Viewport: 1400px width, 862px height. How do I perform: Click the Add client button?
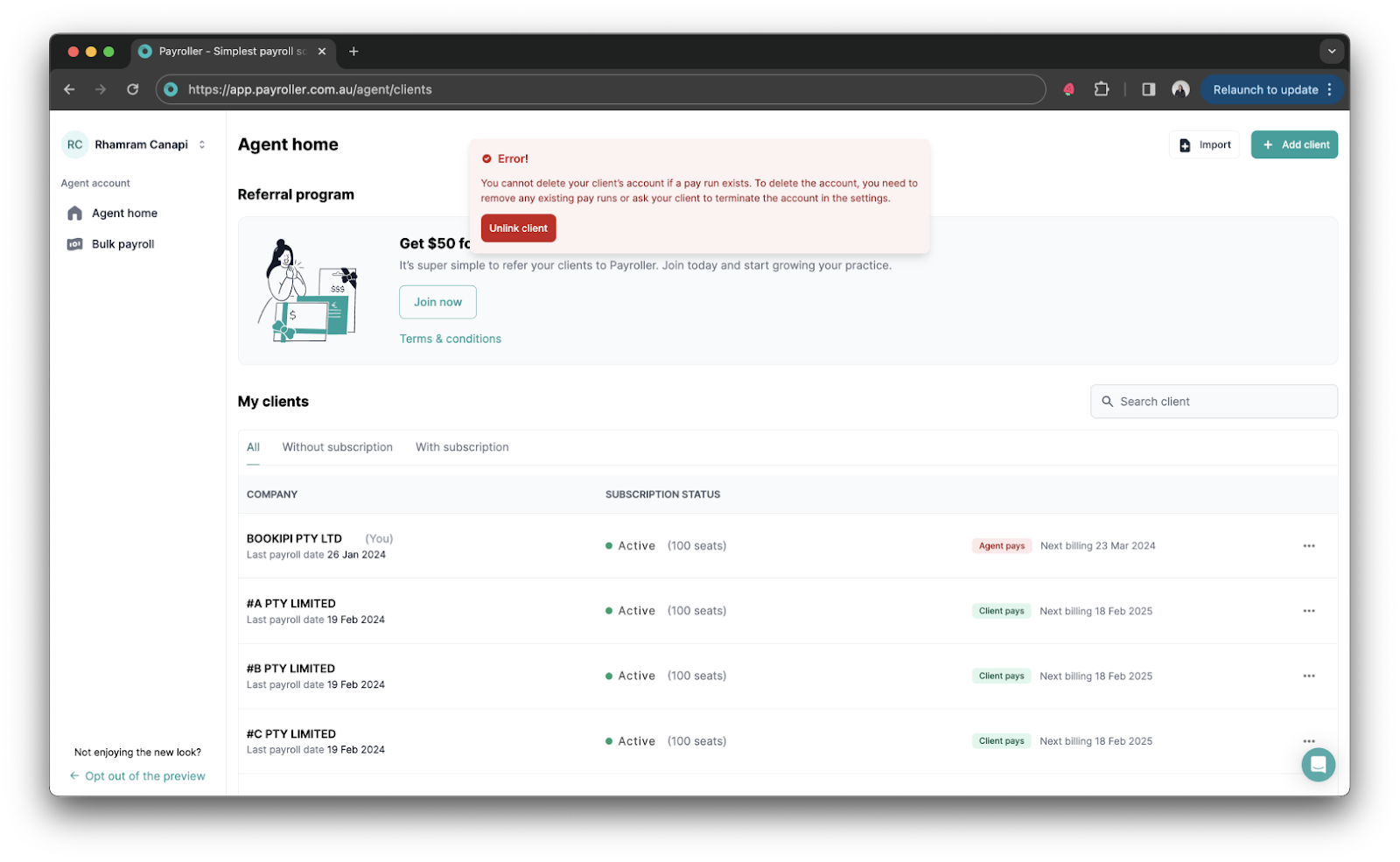[1294, 144]
